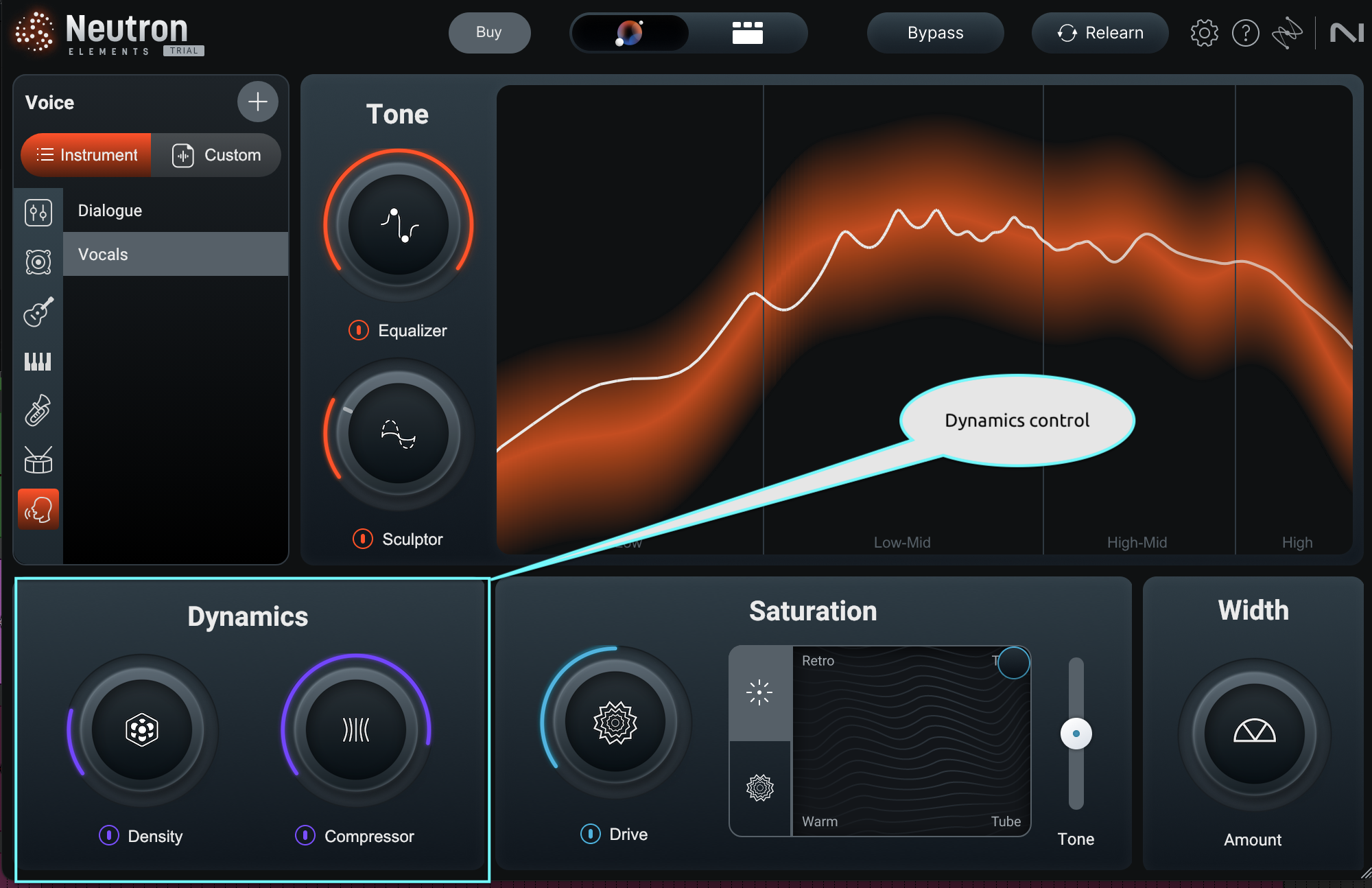Toggle the Sculptor power button
This screenshot has width=1372, height=888.
click(x=363, y=539)
